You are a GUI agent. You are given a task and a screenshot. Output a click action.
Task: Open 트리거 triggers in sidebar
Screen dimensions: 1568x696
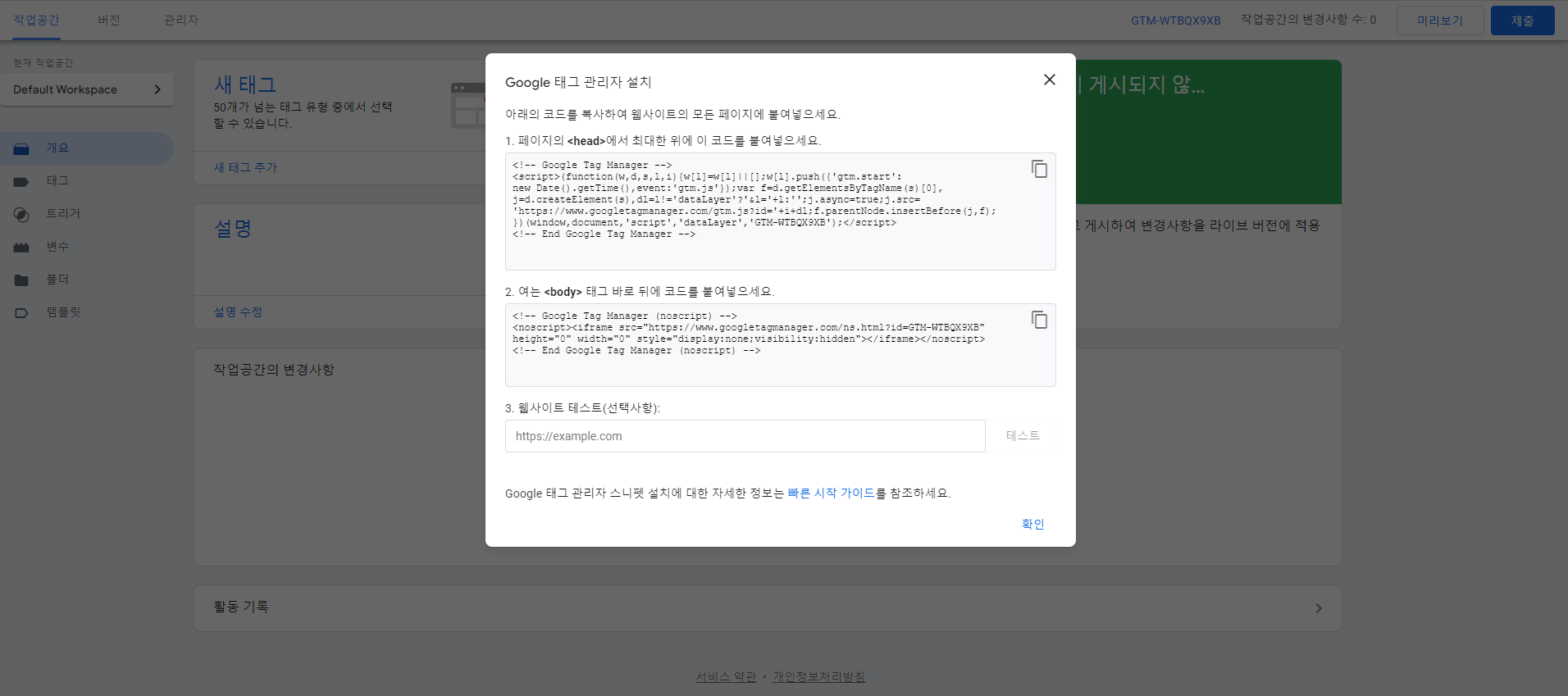tap(86, 214)
